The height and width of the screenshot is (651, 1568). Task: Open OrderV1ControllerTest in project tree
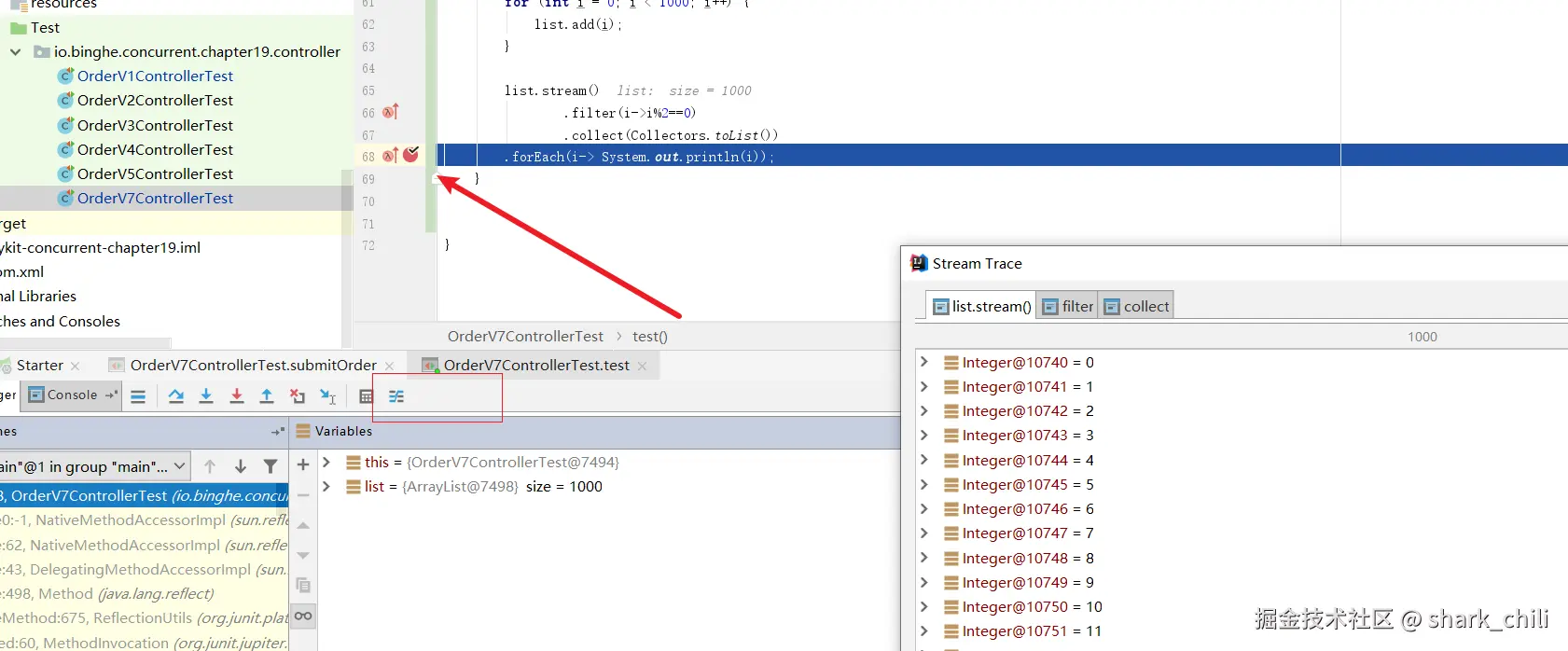point(155,76)
